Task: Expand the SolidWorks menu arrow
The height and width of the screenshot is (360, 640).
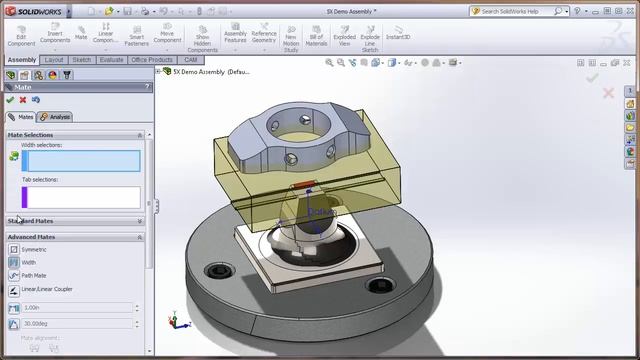Action: point(69,11)
